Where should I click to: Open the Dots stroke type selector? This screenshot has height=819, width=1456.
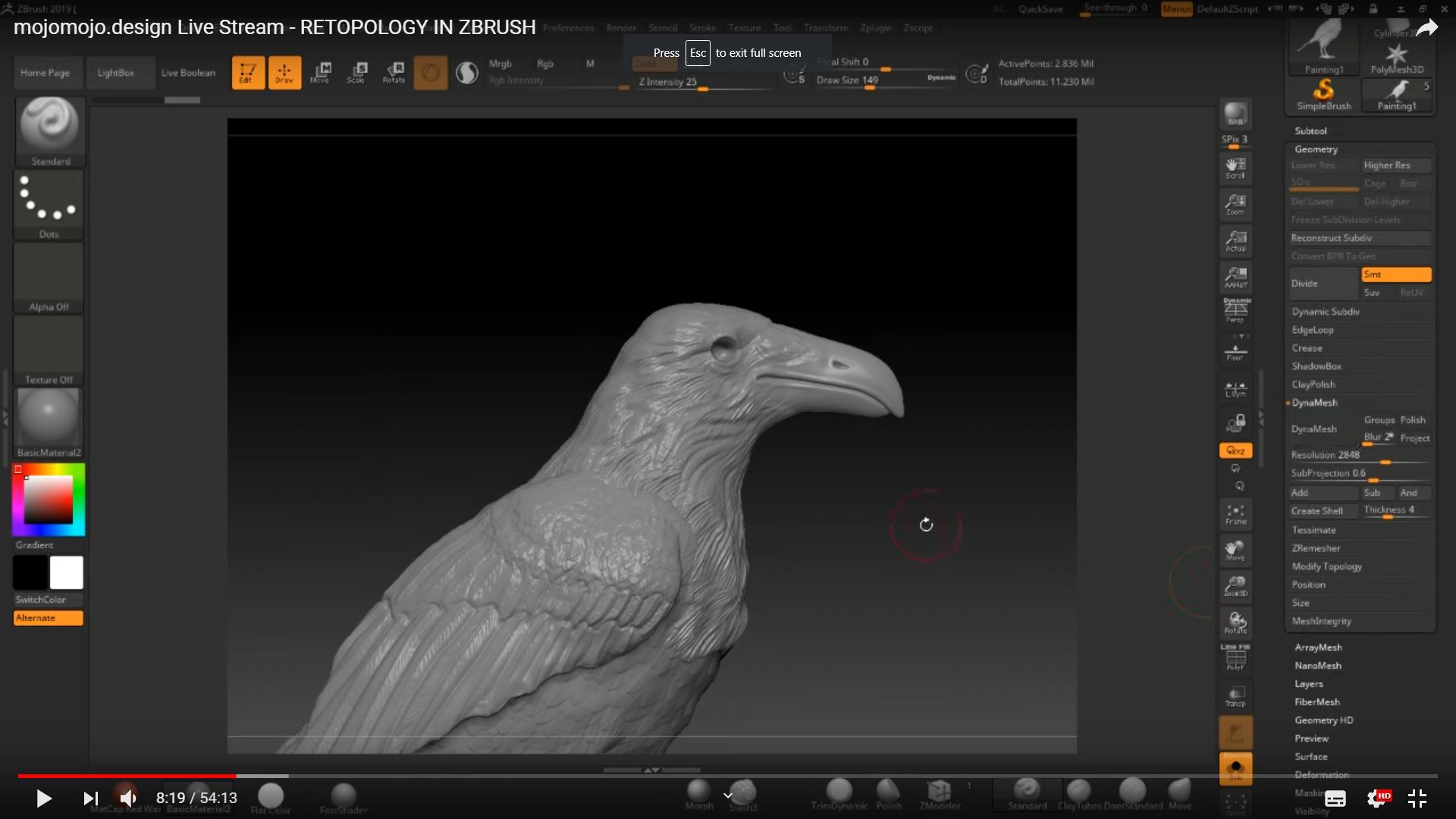[x=49, y=205]
